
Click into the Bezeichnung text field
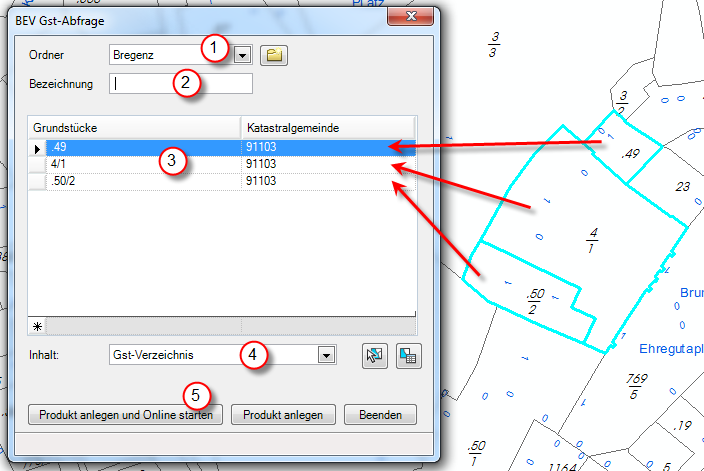(180, 84)
